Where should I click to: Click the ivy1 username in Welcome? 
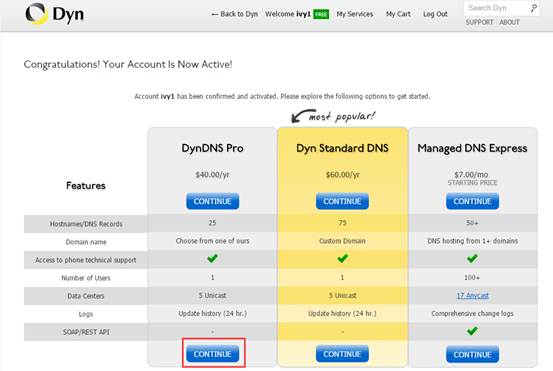[303, 14]
